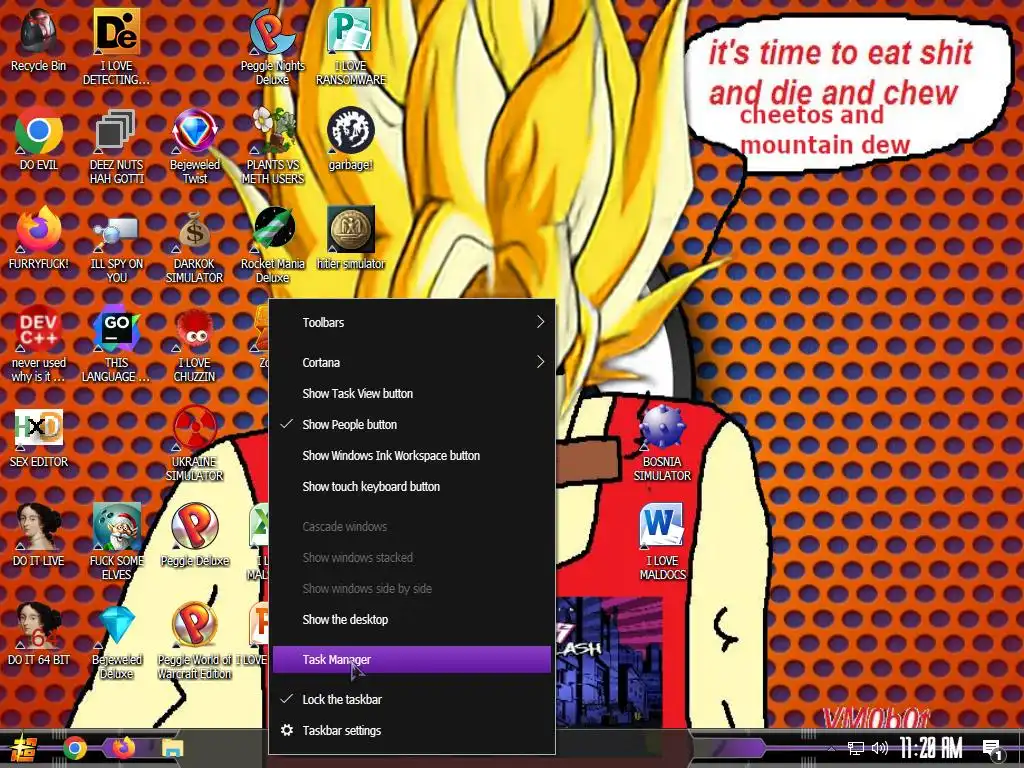The image size is (1024, 768).
Task: Expand the Toolbars submenu
Action: (411, 322)
